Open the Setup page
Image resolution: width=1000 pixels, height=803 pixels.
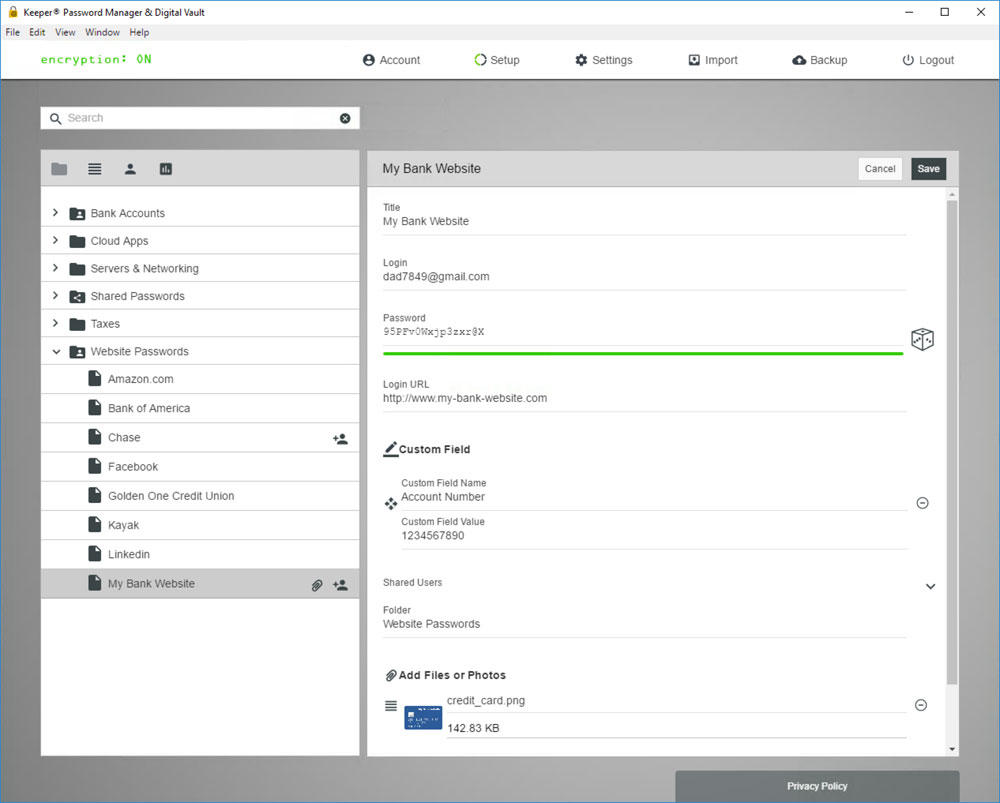497,60
